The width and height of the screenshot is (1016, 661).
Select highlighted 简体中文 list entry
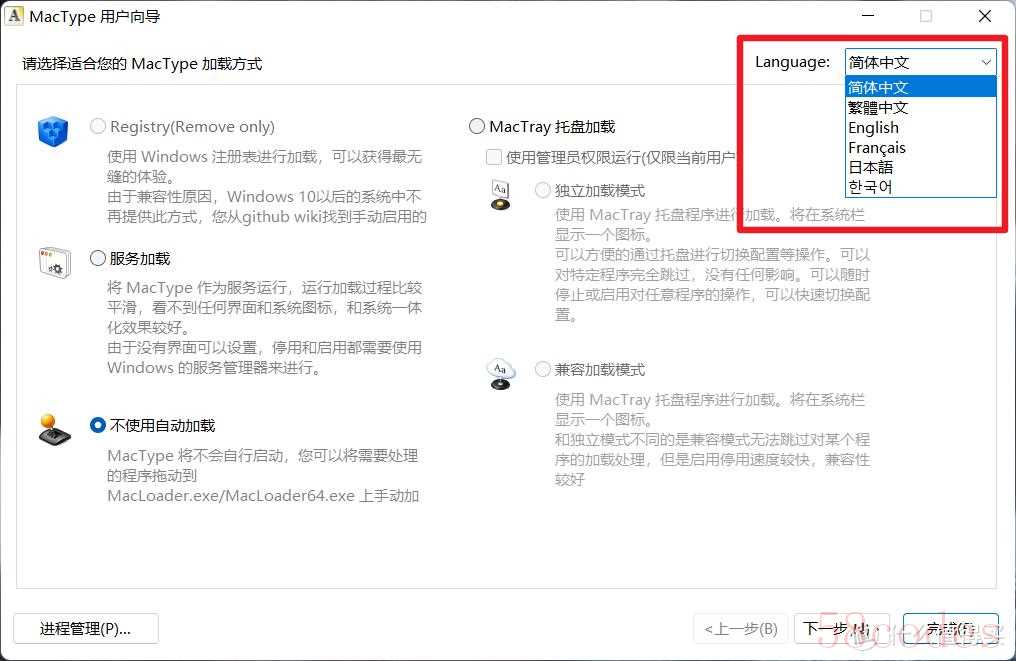921,87
